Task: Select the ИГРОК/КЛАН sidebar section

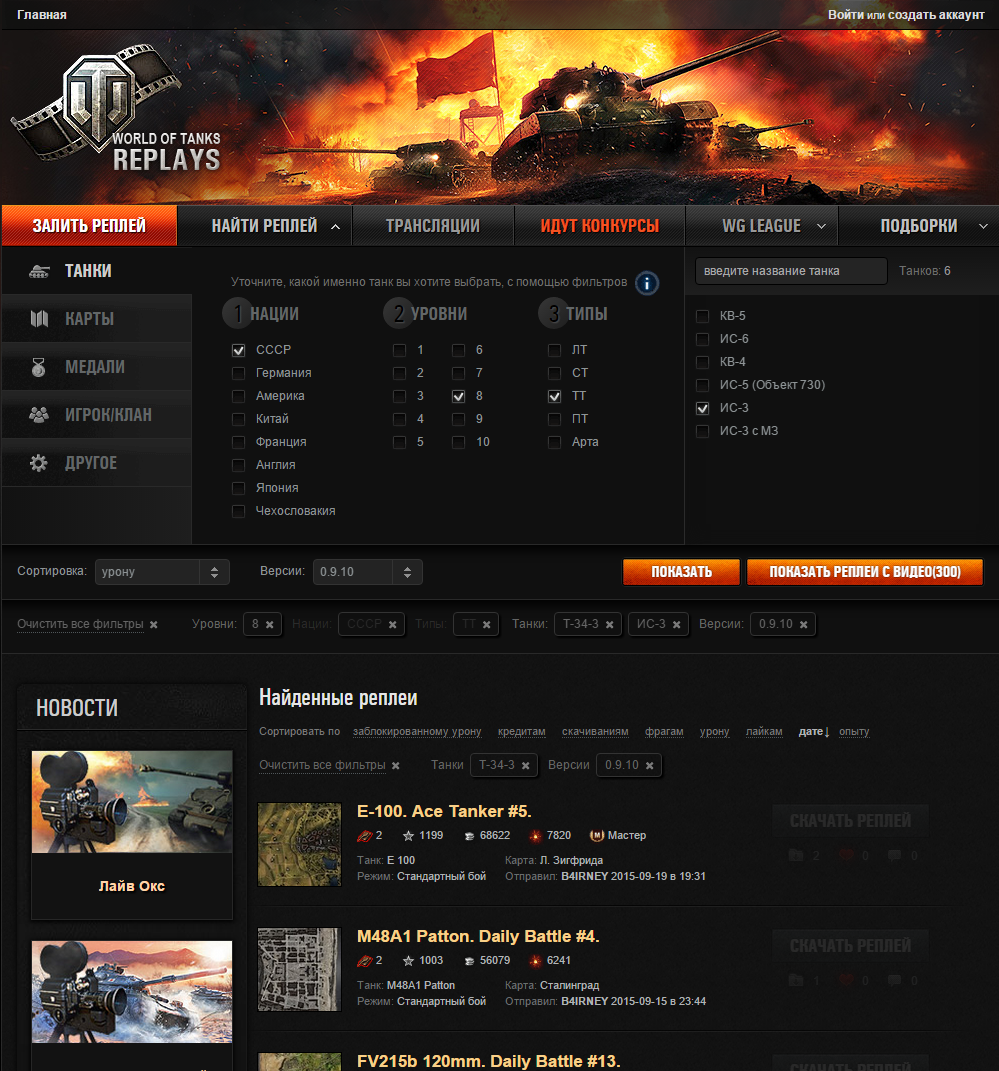Action: [x=96, y=415]
